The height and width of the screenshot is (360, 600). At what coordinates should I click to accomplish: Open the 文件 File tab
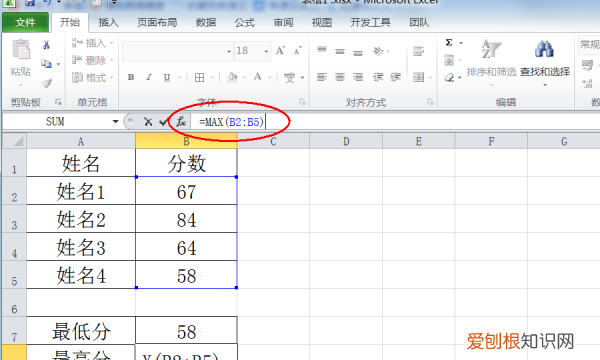pyautogui.click(x=26, y=22)
